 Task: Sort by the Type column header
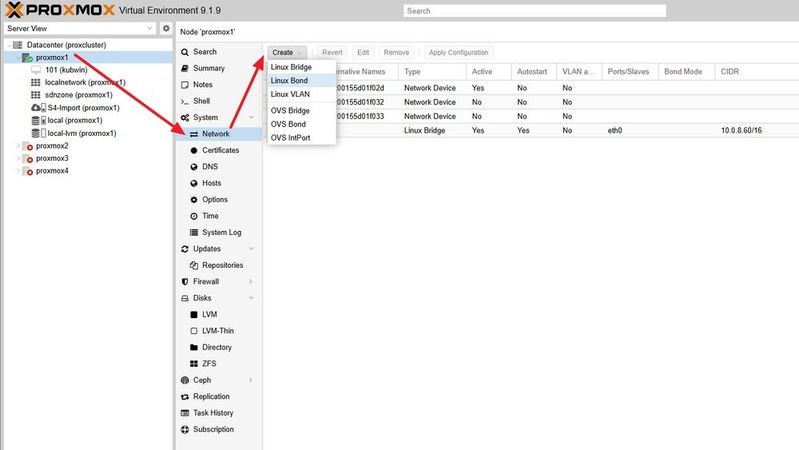(x=432, y=72)
